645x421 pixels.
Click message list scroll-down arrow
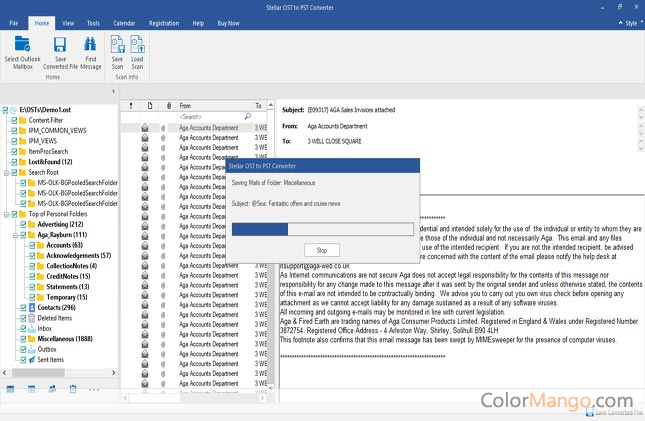point(271,388)
